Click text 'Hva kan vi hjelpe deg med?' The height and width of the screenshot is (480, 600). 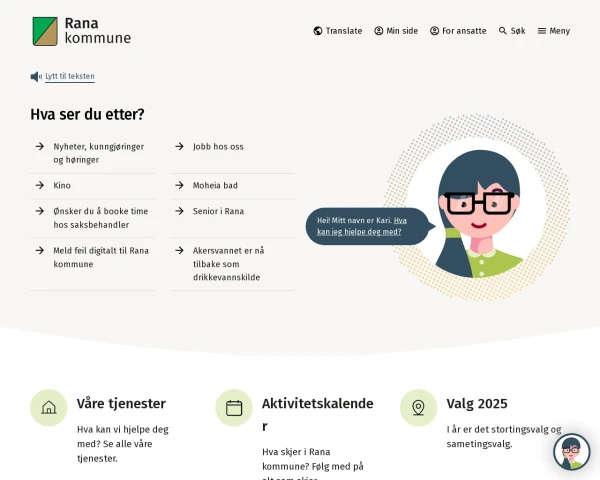(123, 437)
